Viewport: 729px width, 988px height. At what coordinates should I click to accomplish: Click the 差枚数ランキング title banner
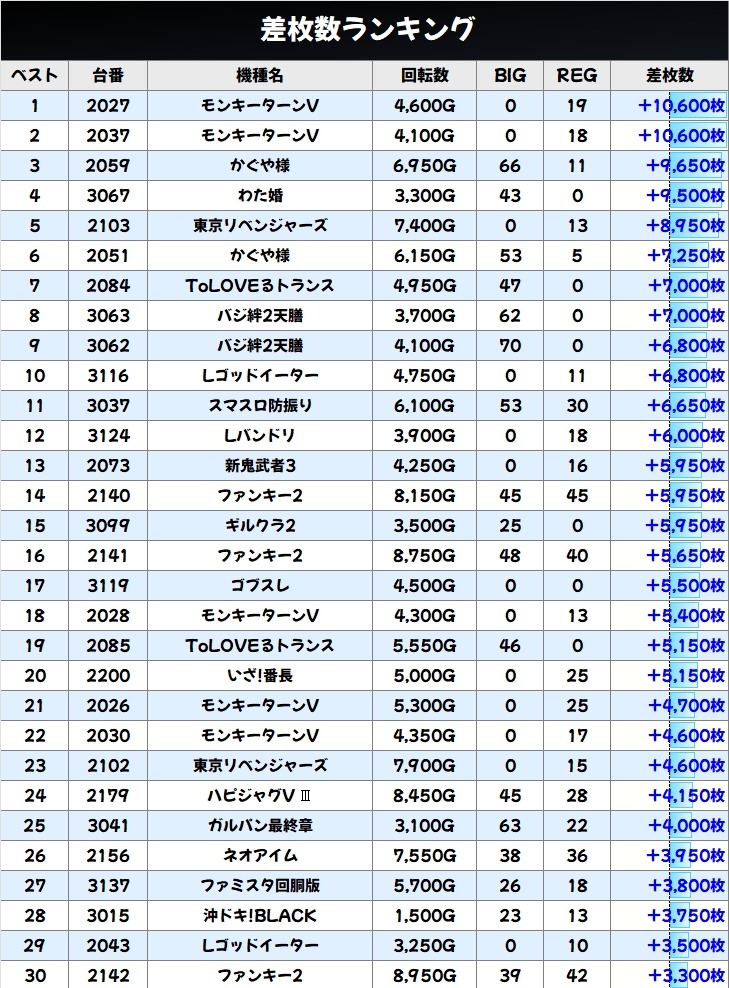pyautogui.click(x=364, y=30)
